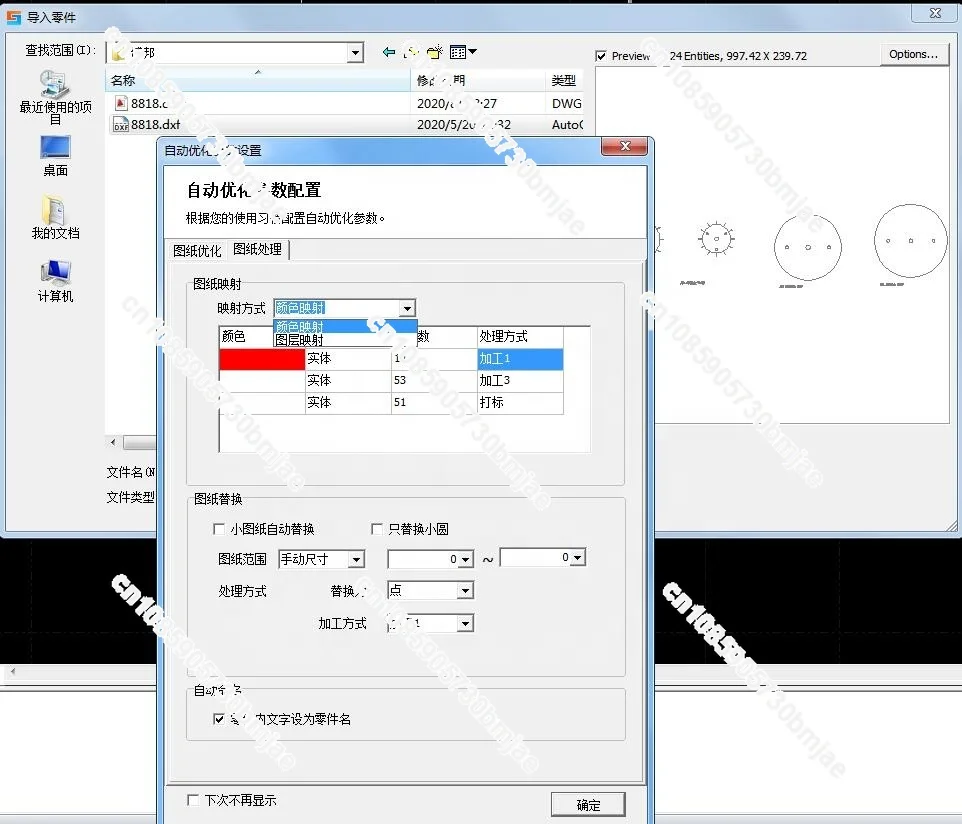Enable 小图纸自动替换 checkbox
Viewport: 962px width, 824px height.
coord(218,529)
